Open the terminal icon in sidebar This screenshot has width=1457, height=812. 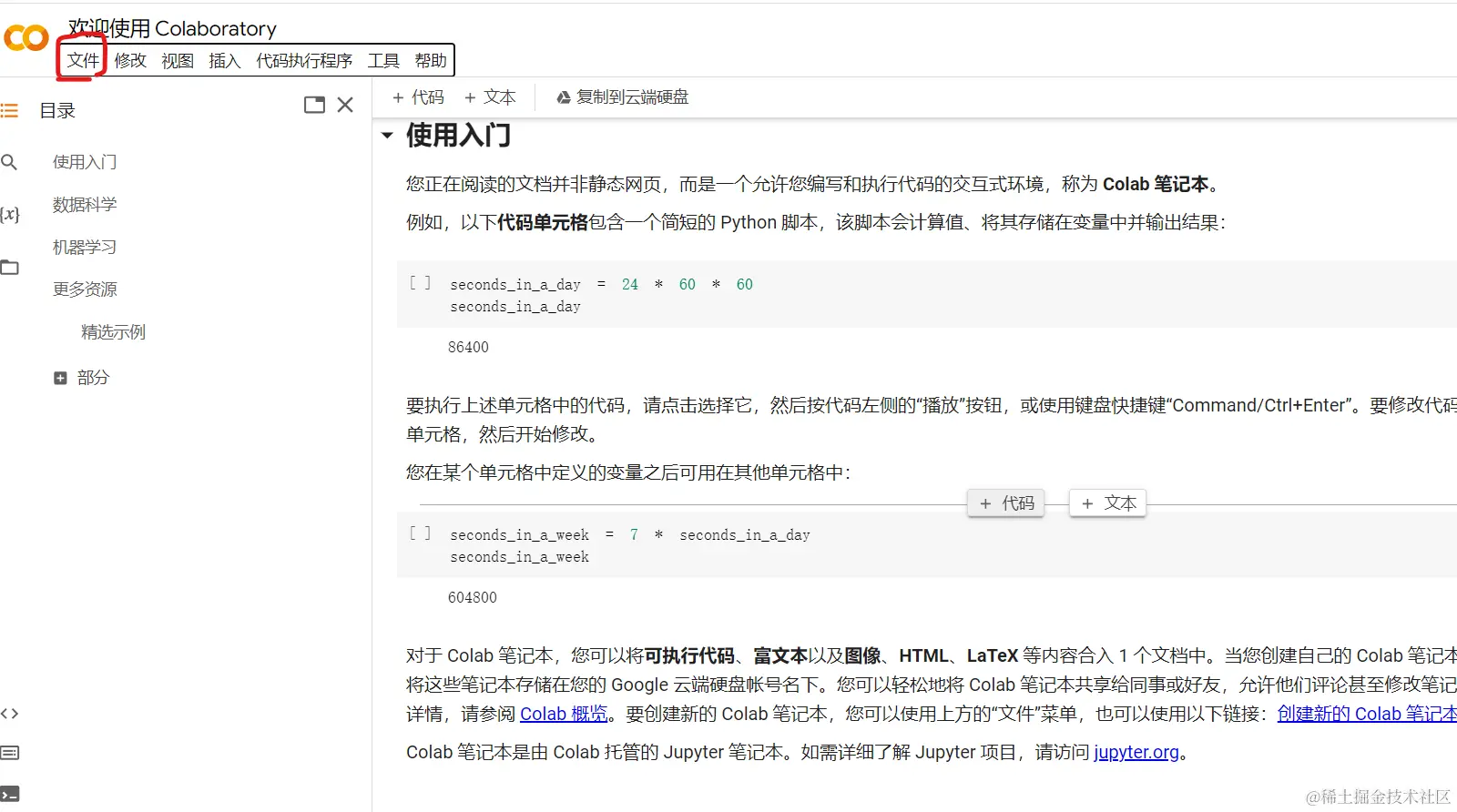pyautogui.click(x=9, y=794)
